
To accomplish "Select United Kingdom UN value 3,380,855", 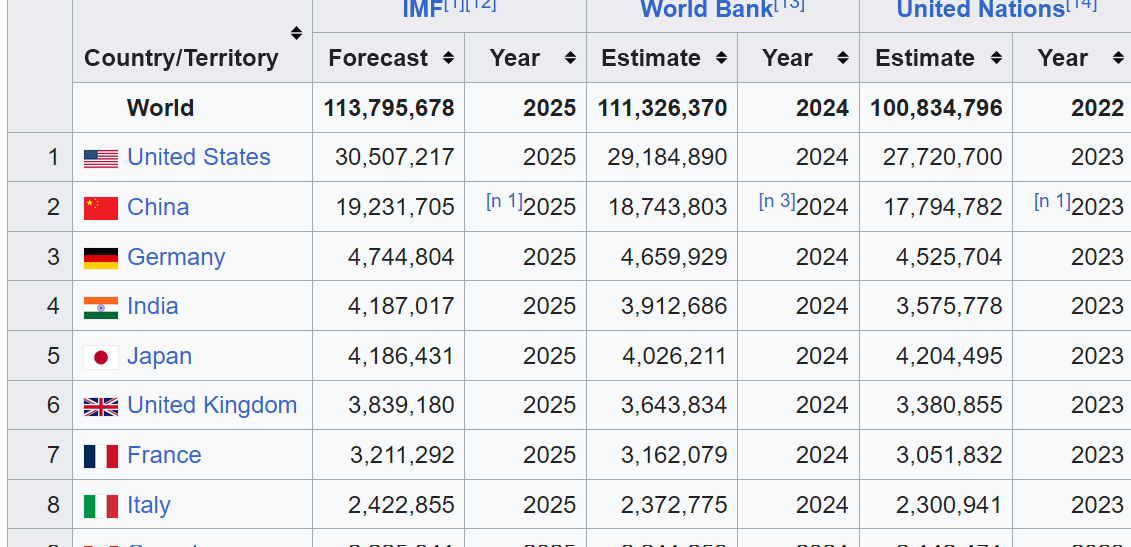I will click(x=949, y=405).
